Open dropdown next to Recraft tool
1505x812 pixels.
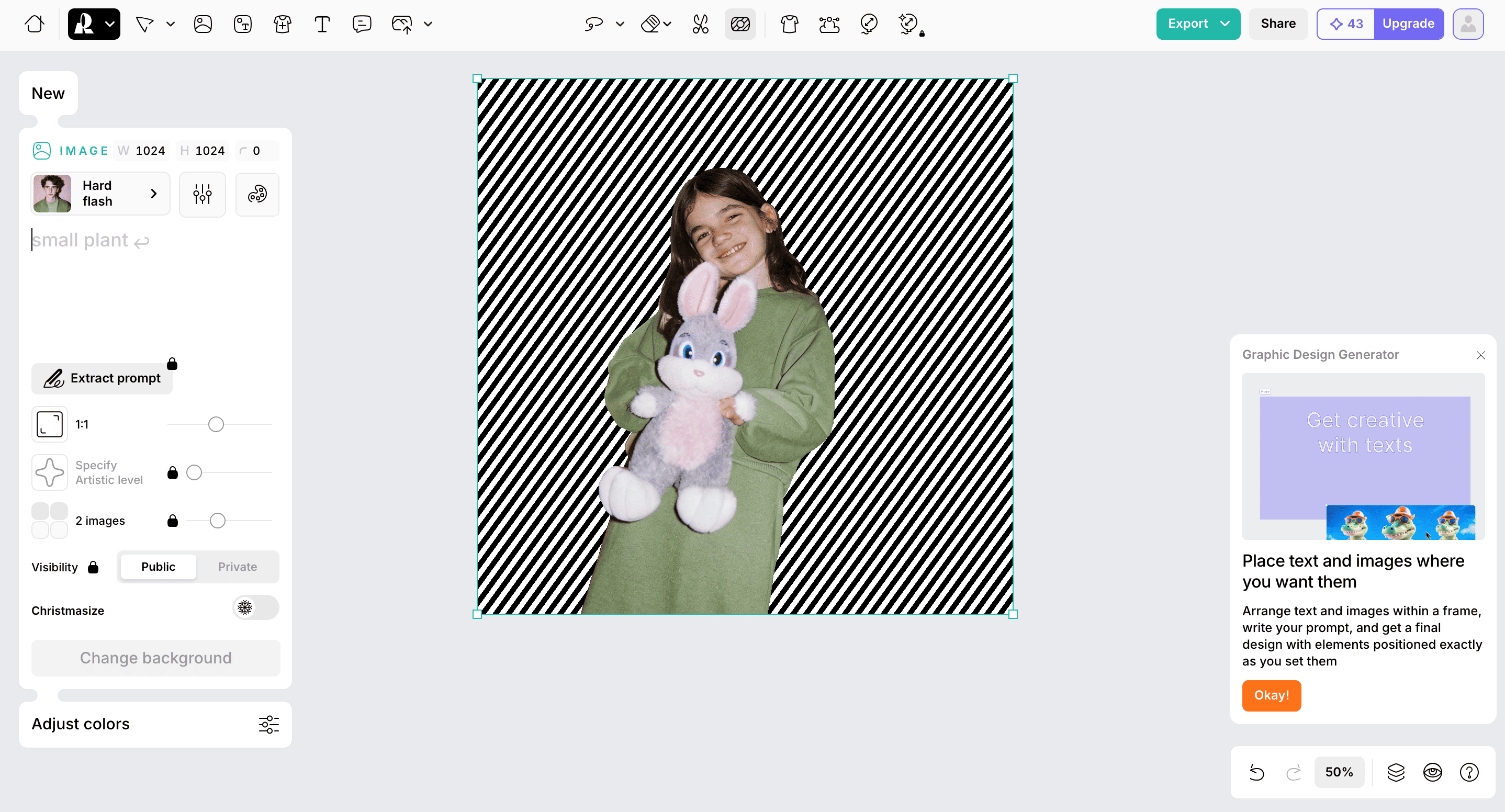(x=110, y=24)
